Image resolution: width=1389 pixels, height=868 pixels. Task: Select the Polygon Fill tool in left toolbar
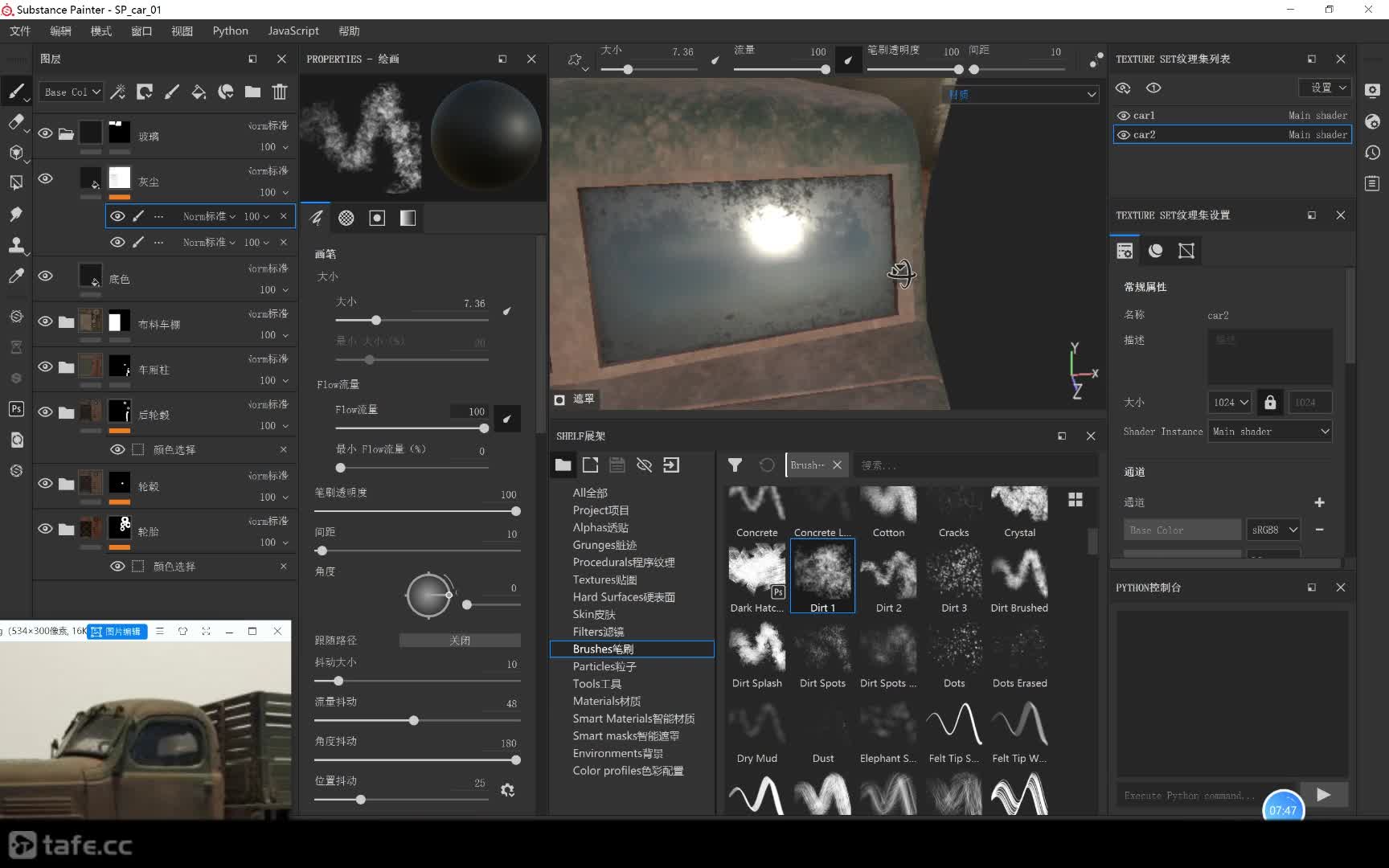(15, 182)
